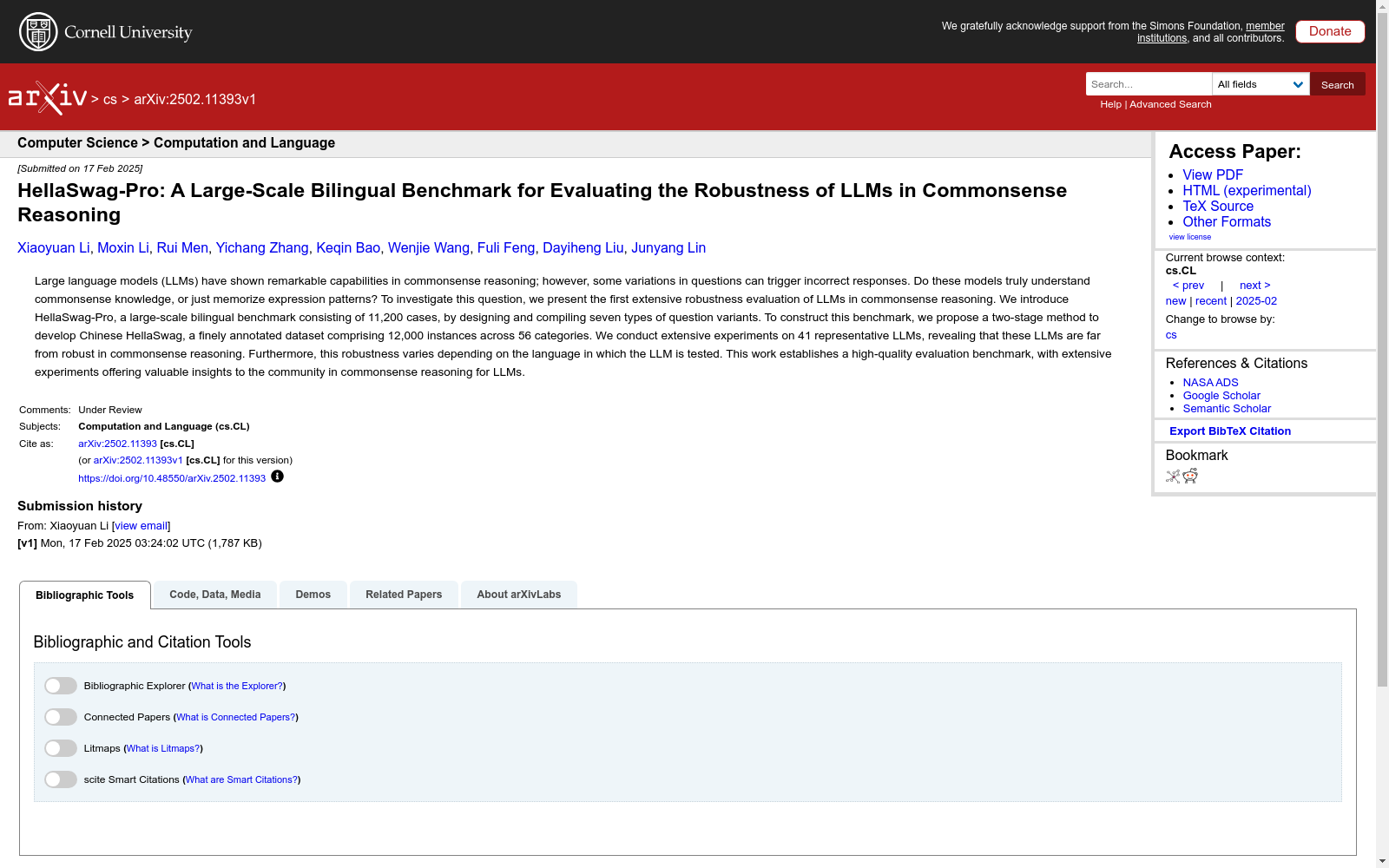Viewport: 1389px width, 868px height.
Task: Click scrollbar up arrow
Action: pos(1382,7)
